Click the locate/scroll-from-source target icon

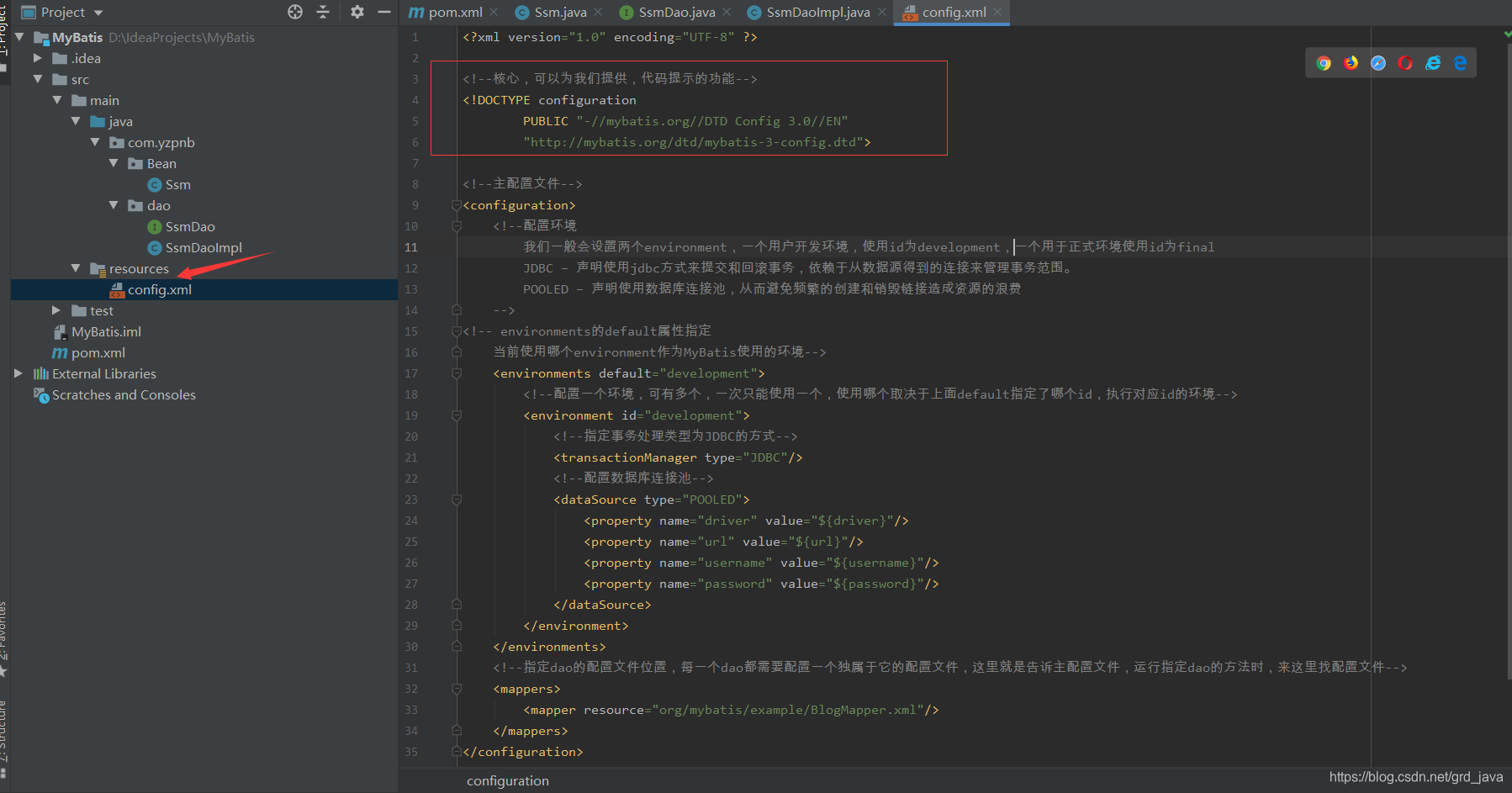pyautogui.click(x=295, y=12)
